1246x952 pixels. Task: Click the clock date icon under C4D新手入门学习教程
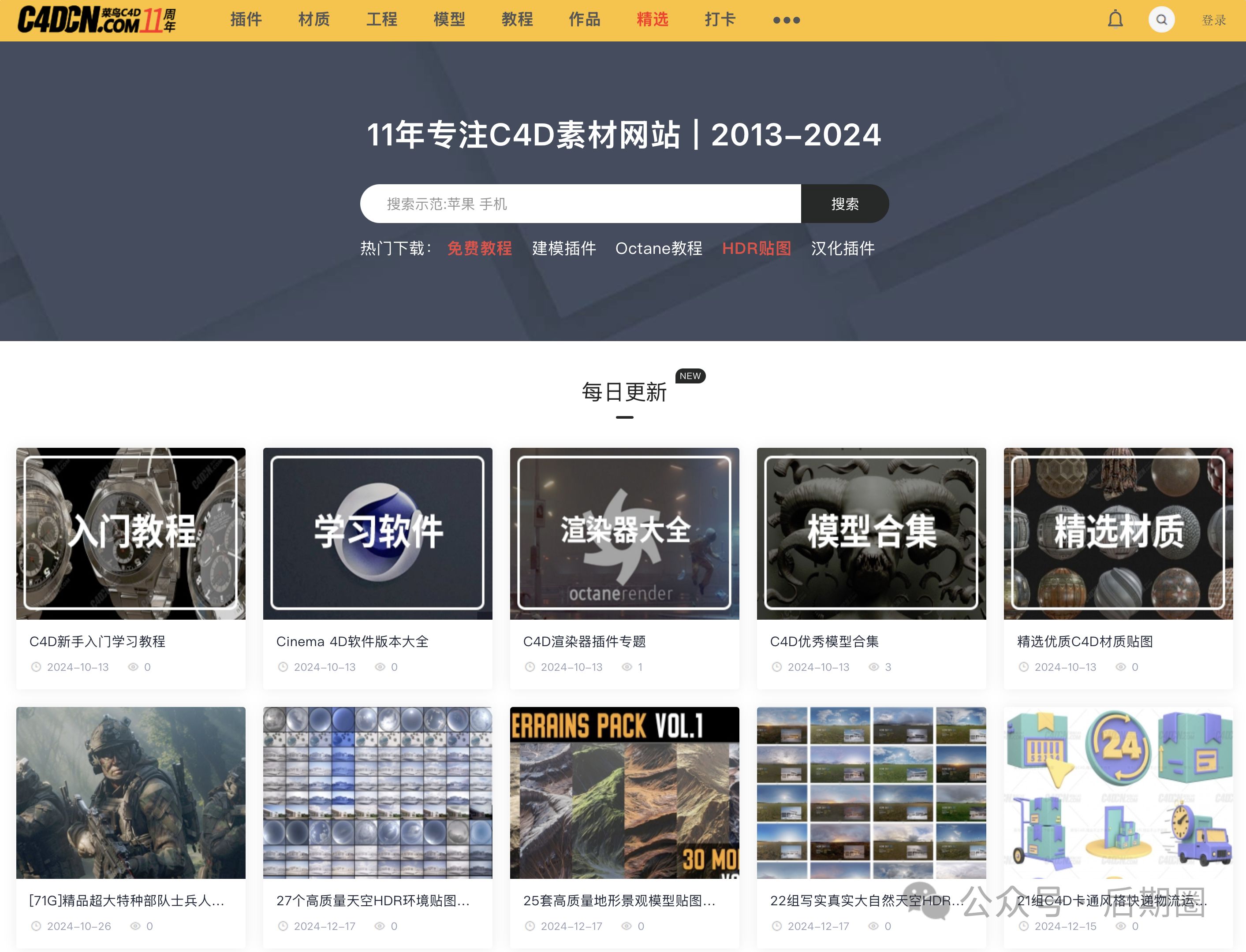click(x=36, y=667)
